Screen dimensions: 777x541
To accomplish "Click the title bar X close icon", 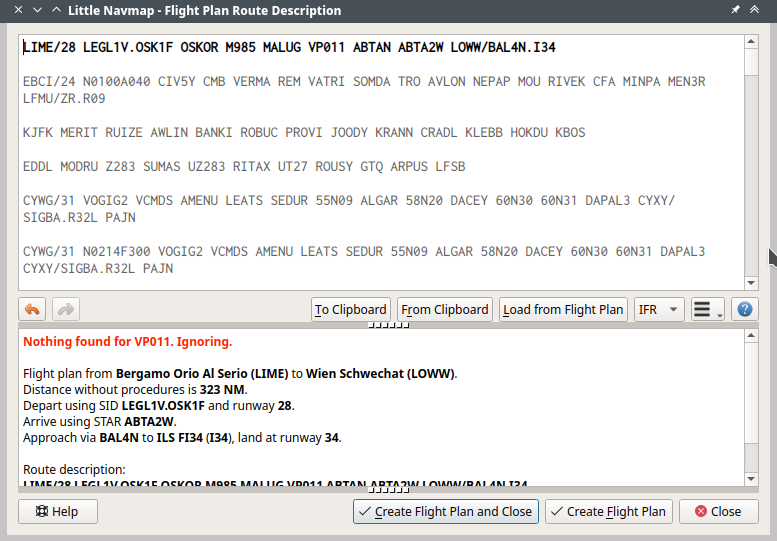I will click(x=18, y=10).
